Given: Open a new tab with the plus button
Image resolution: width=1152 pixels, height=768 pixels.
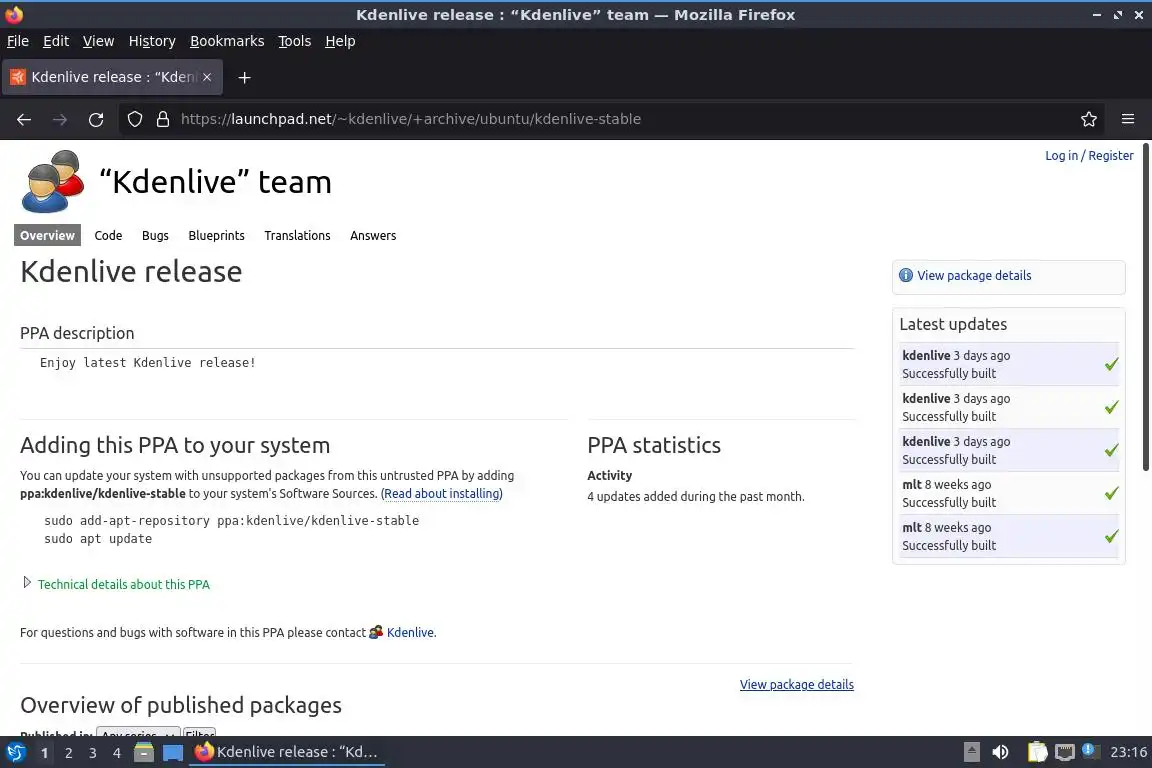Looking at the screenshot, I should pos(245,77).
